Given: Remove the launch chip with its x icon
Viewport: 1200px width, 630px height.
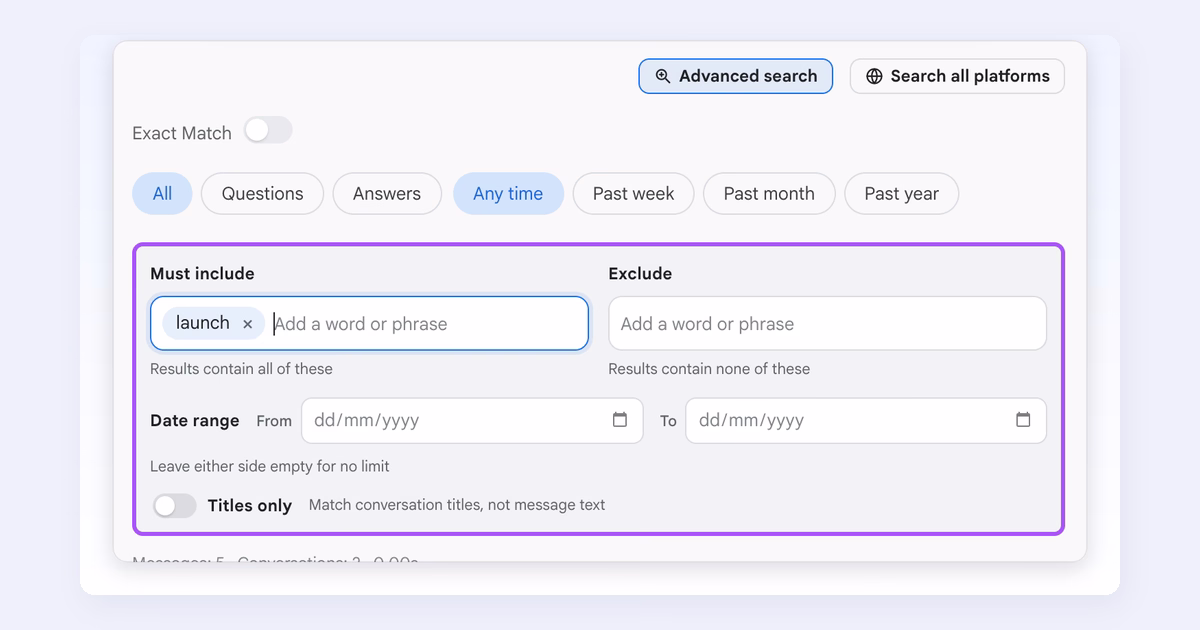Looking at the screenshot, I should tap(247, 324).
